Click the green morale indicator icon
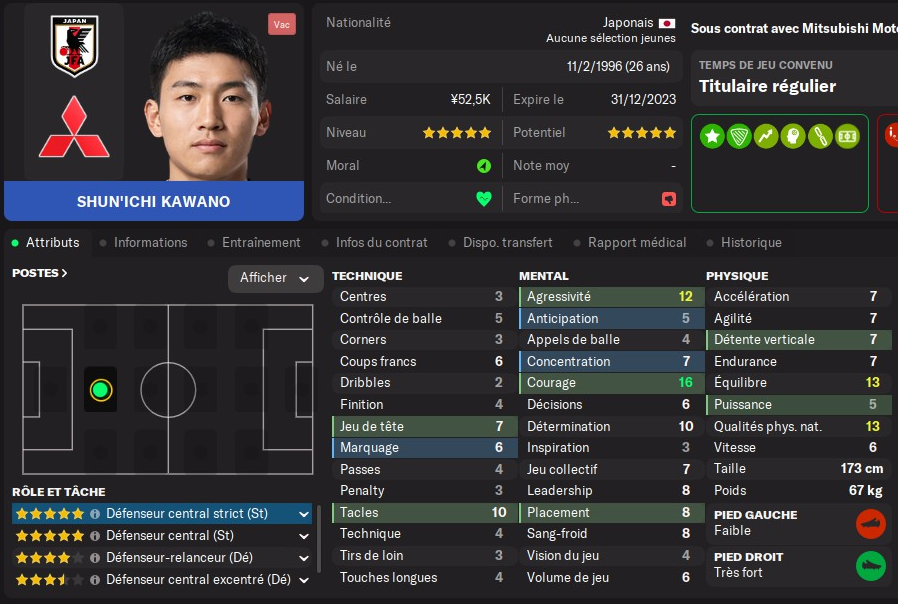The width and height of the screenshot is (898, 604). click(x=484, y=166)
